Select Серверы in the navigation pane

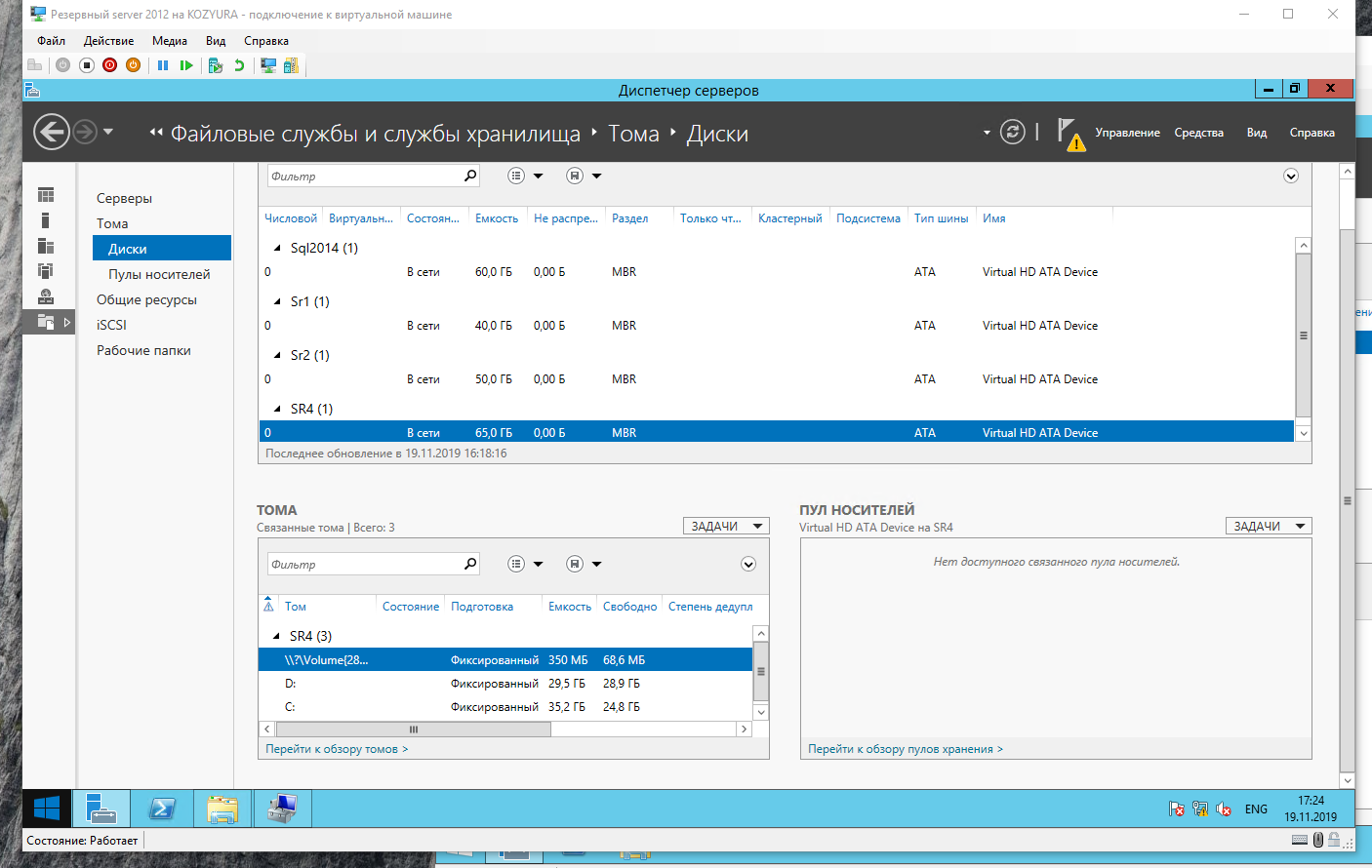(124, 198)
